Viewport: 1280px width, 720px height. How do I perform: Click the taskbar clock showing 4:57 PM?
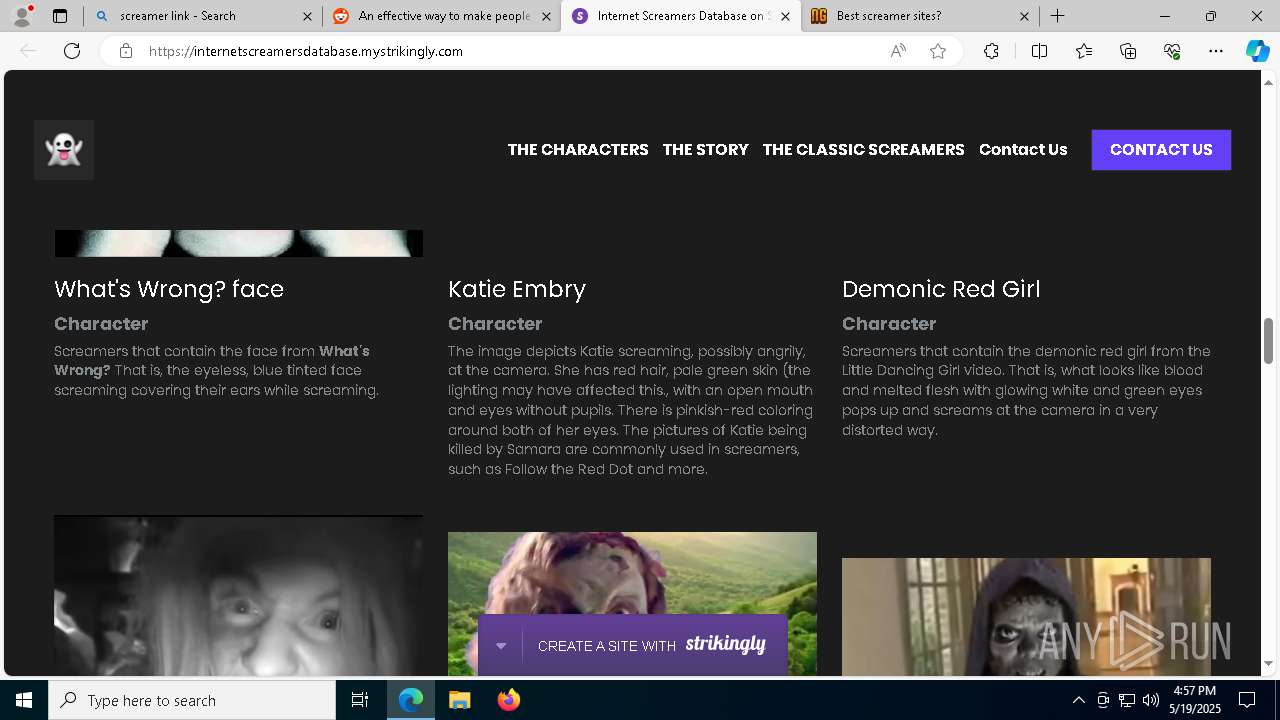[x=1195, y=700]
